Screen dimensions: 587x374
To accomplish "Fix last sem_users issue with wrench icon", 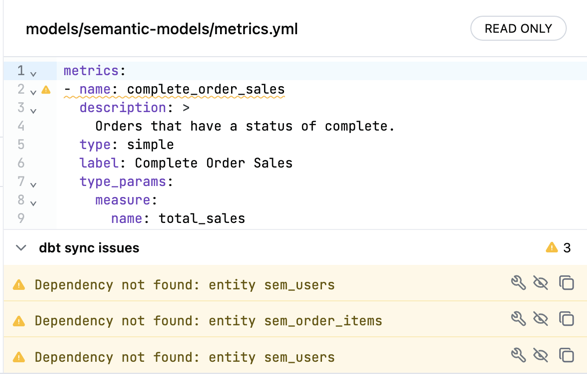I will coord(518,355).
